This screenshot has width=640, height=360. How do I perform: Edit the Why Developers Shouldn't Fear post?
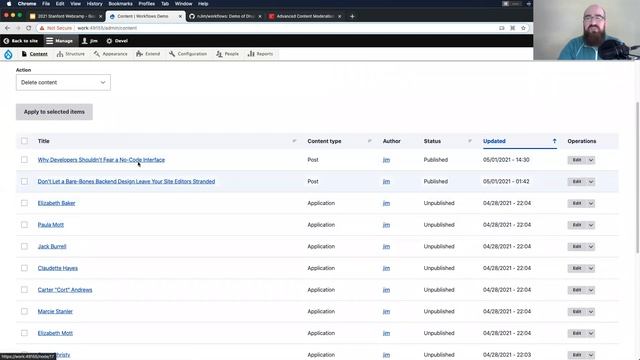(x=577, y=160)
